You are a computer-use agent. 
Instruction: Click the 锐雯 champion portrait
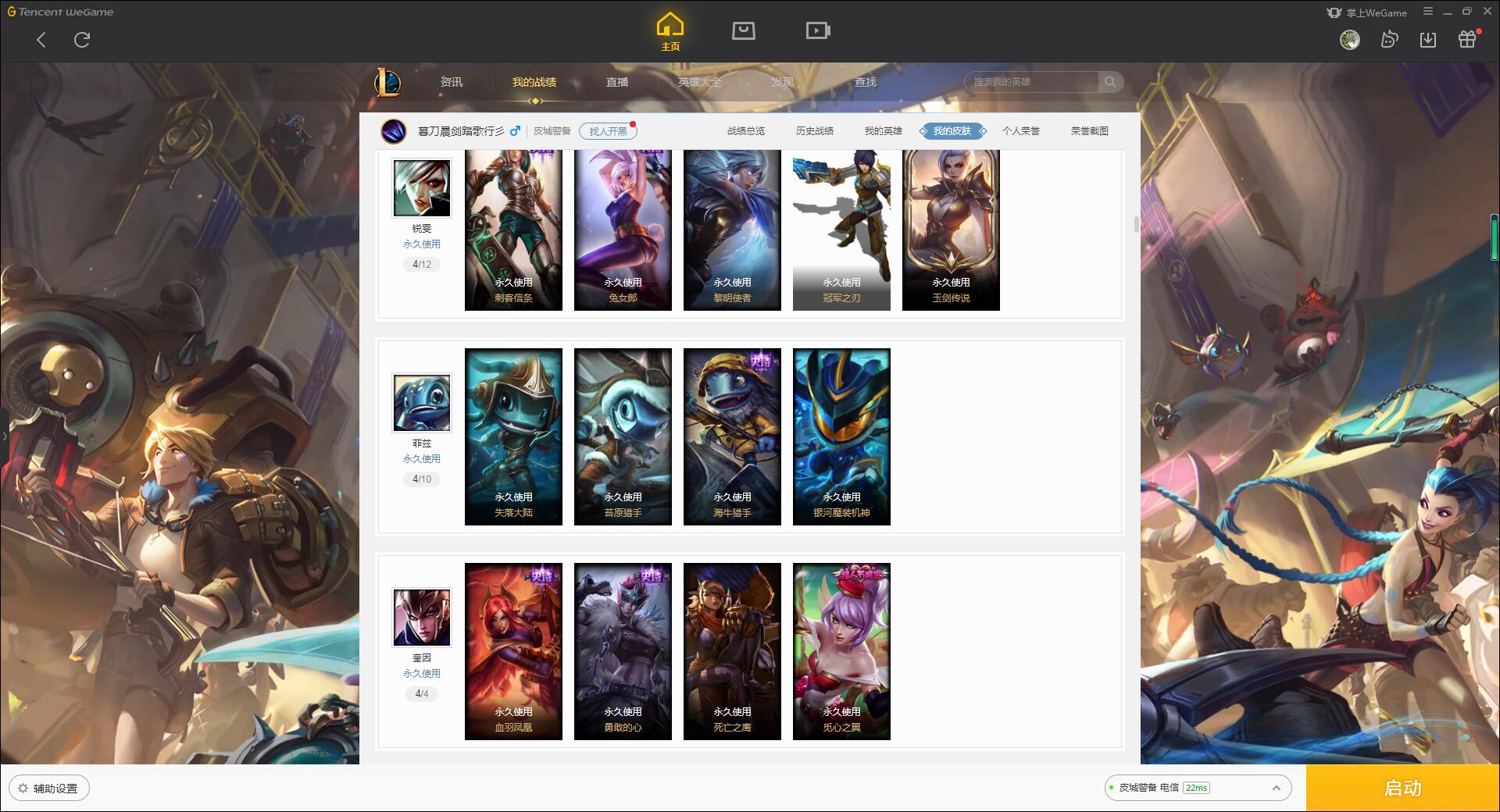(x=422, y=188)
